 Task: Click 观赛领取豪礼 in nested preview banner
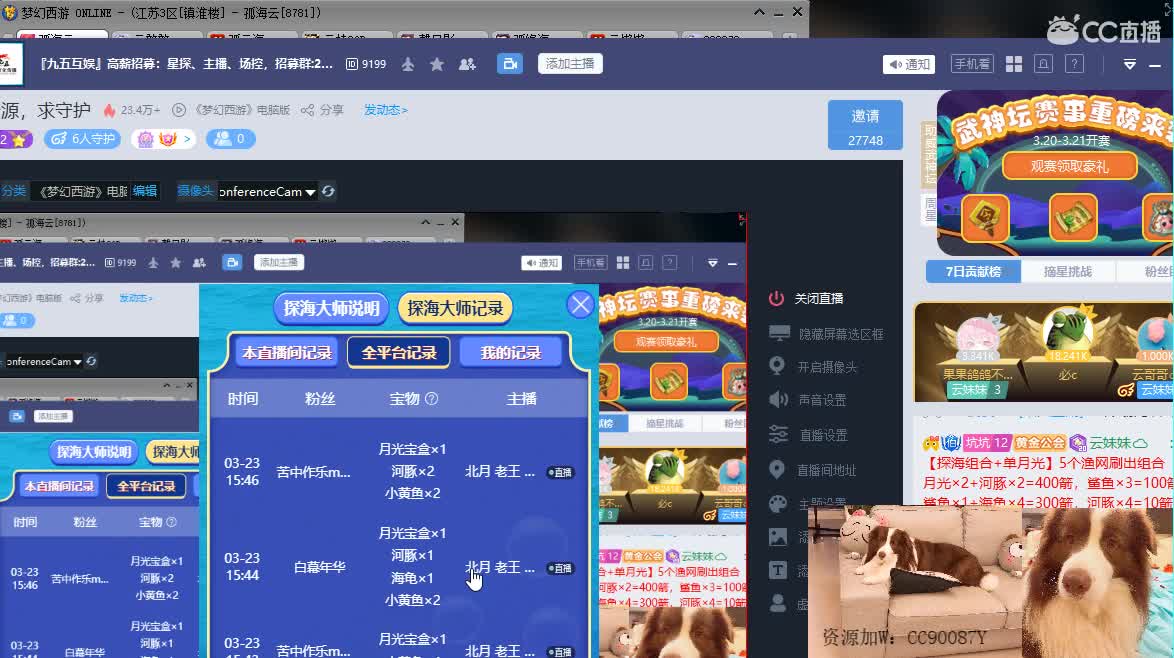[666, 341]
